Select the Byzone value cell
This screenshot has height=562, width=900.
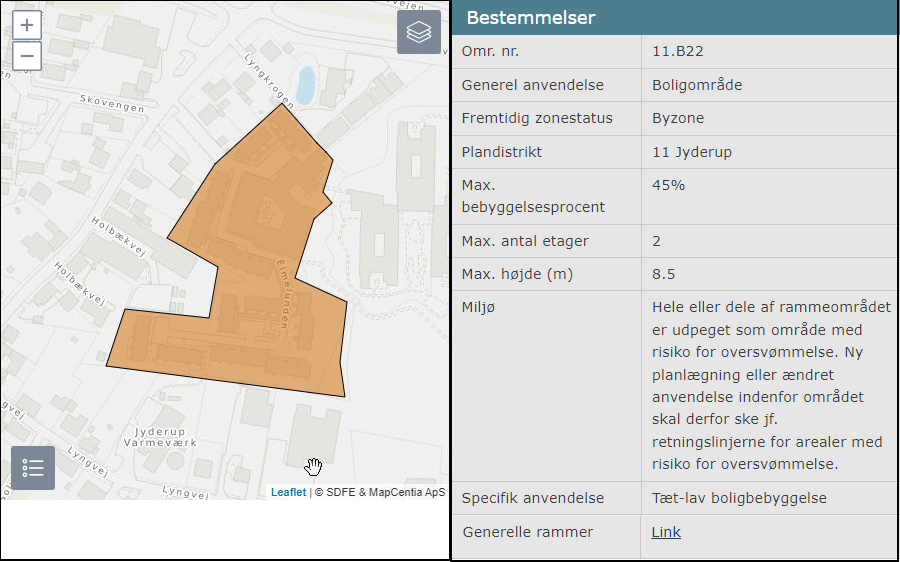click(678, 118)
